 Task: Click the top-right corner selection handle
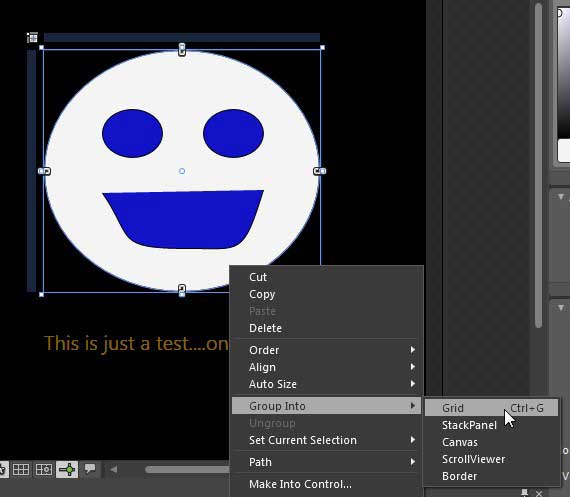tap(322, 48)
